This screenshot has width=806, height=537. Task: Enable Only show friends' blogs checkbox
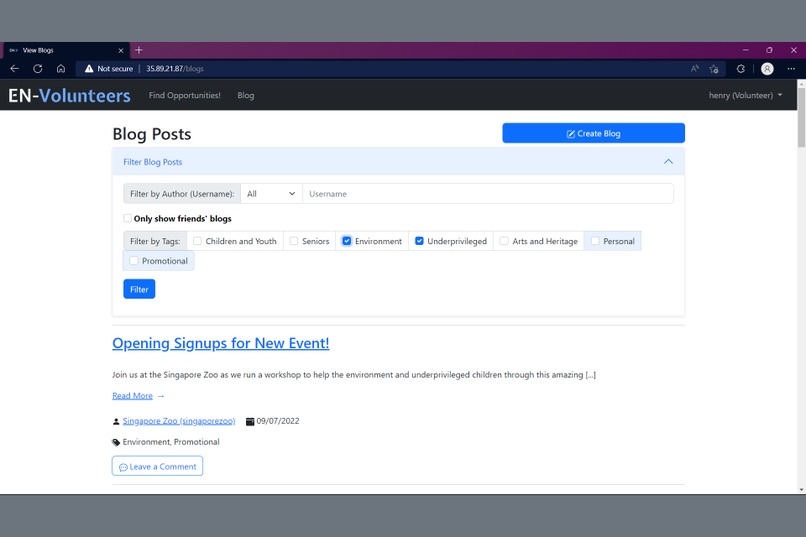click(127, 218)
